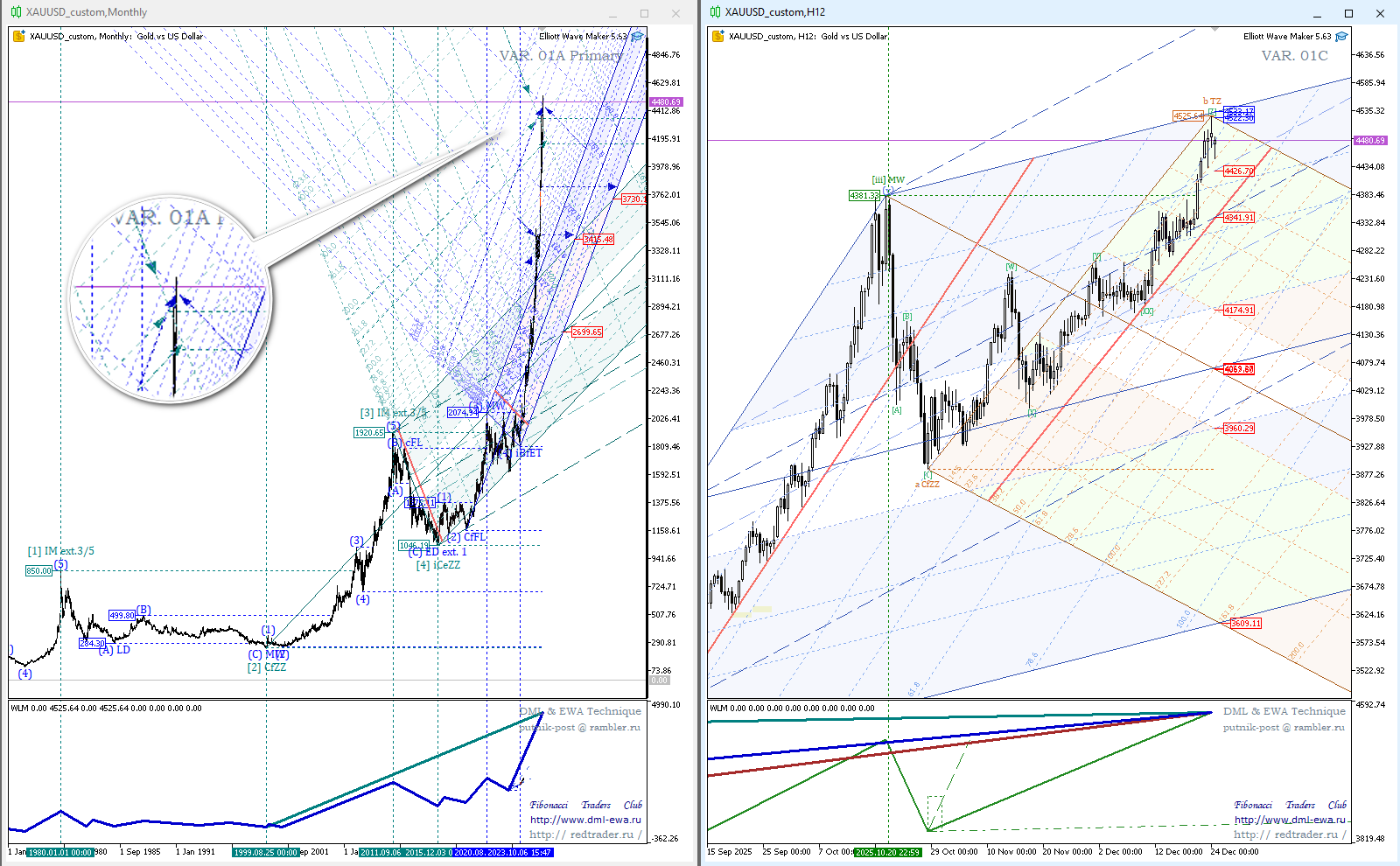Image resolution: width=1400 pixels, height=866 pixels.
Task: Select the 1980.01.01 date marker on time axis
Action: click(x=59, y=852)
